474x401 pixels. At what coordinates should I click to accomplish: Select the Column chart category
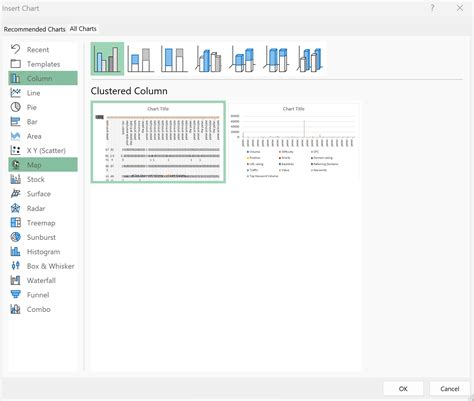coord(43,78)
